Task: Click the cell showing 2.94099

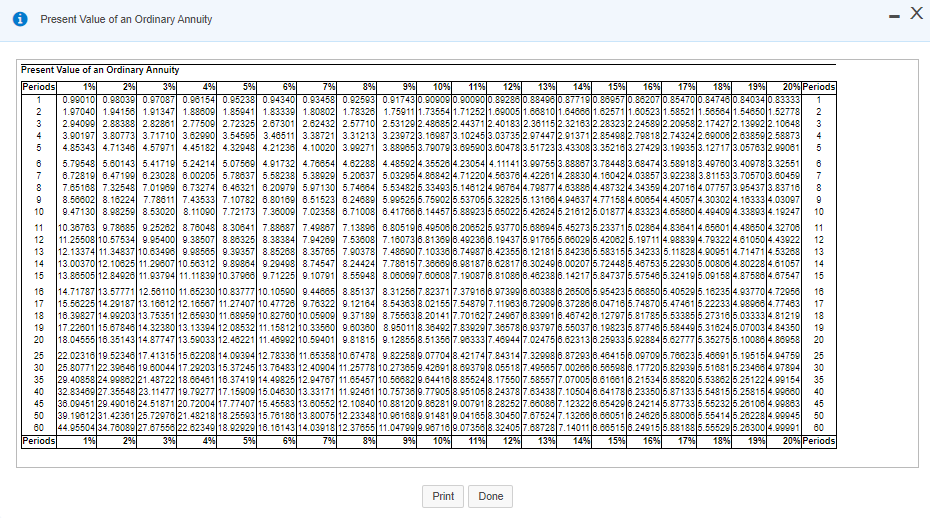Action: click(79, 123)
